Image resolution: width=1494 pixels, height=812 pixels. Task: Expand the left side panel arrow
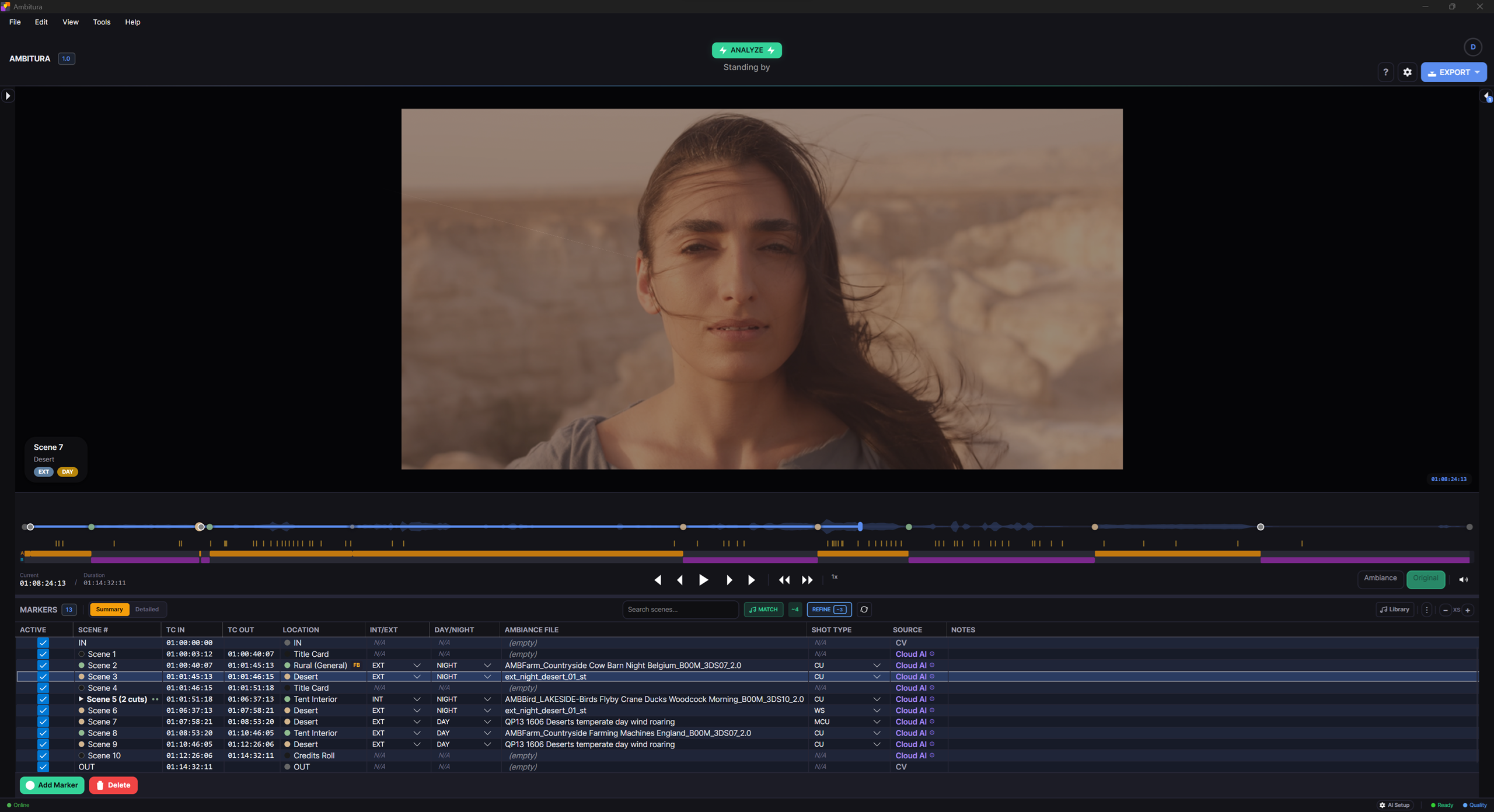click(x=8, y=96)
